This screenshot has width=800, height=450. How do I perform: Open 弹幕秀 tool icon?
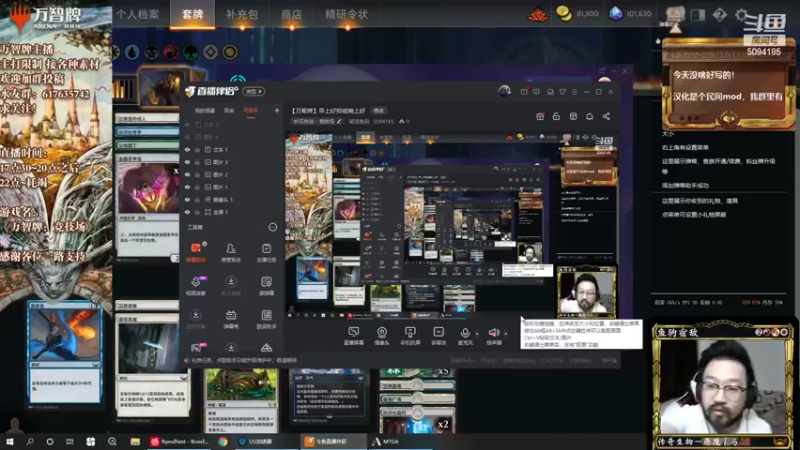pos(231,318)
